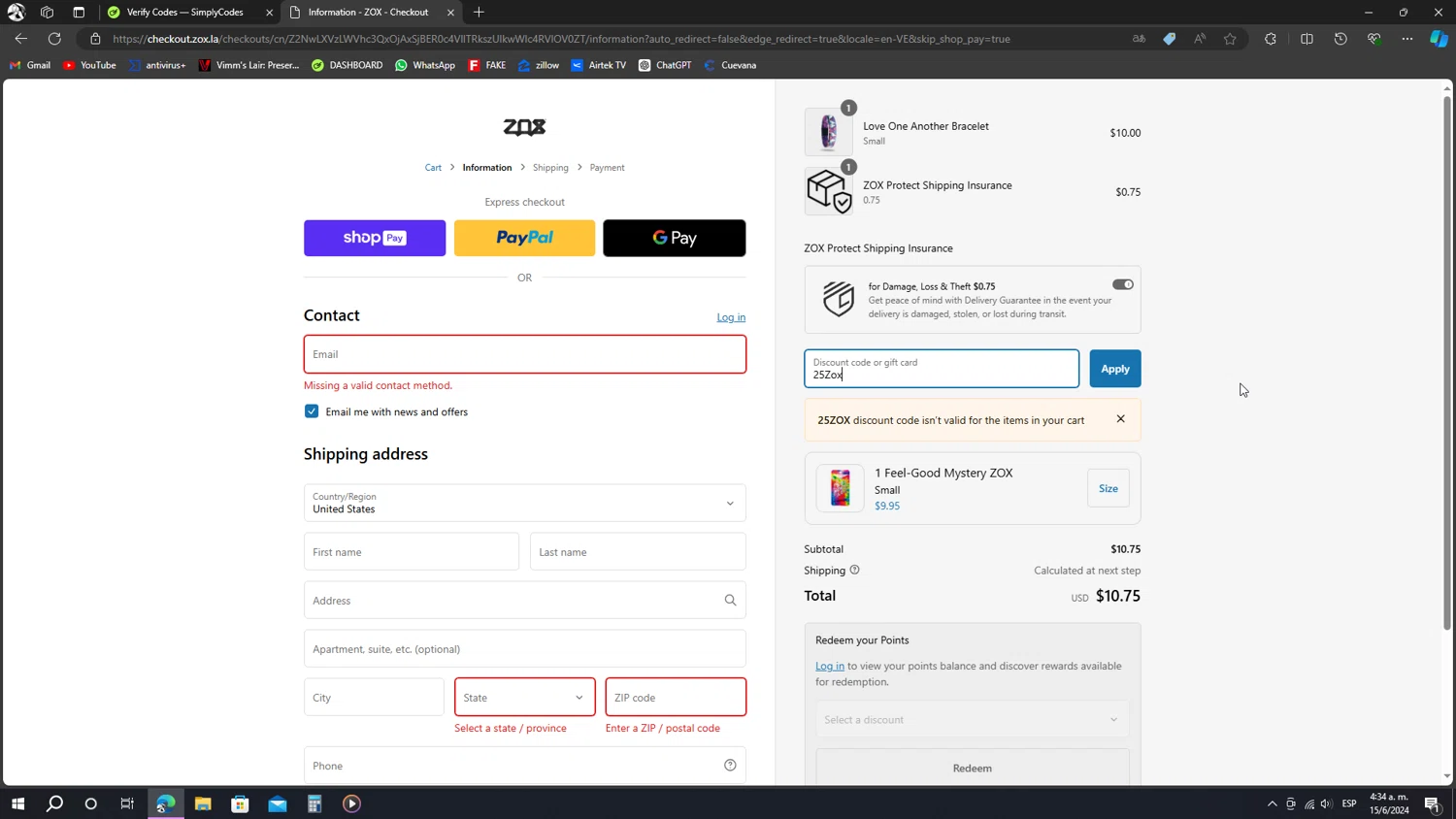The width and height of the screenshot is (1456, 819).
Task: Click shipping info question icon
Action: pyautogui.click(x=854, y=570)
